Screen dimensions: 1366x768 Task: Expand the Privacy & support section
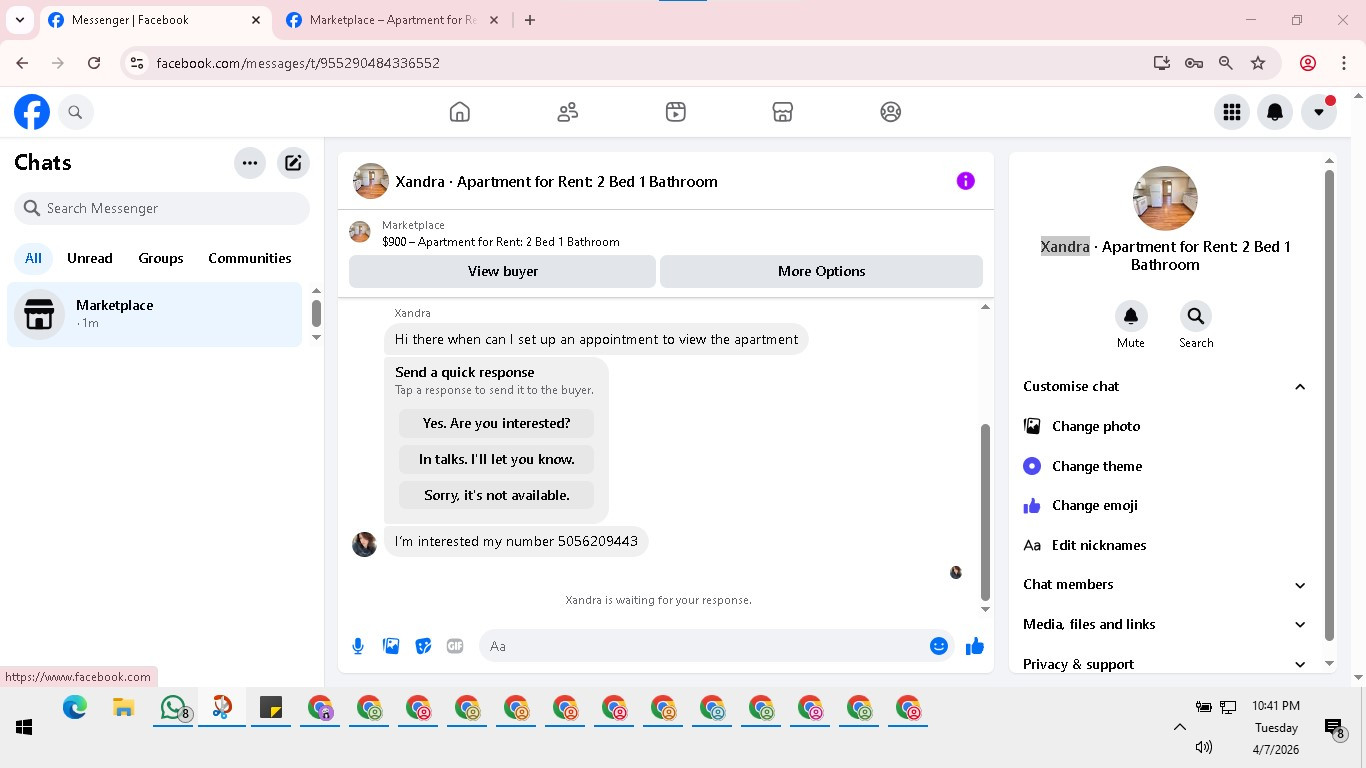1165,664
